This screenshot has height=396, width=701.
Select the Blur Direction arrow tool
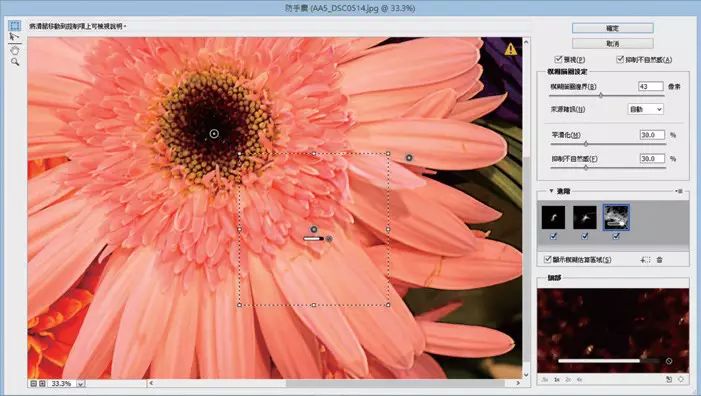pyautogui.click(x=15, y=38)
